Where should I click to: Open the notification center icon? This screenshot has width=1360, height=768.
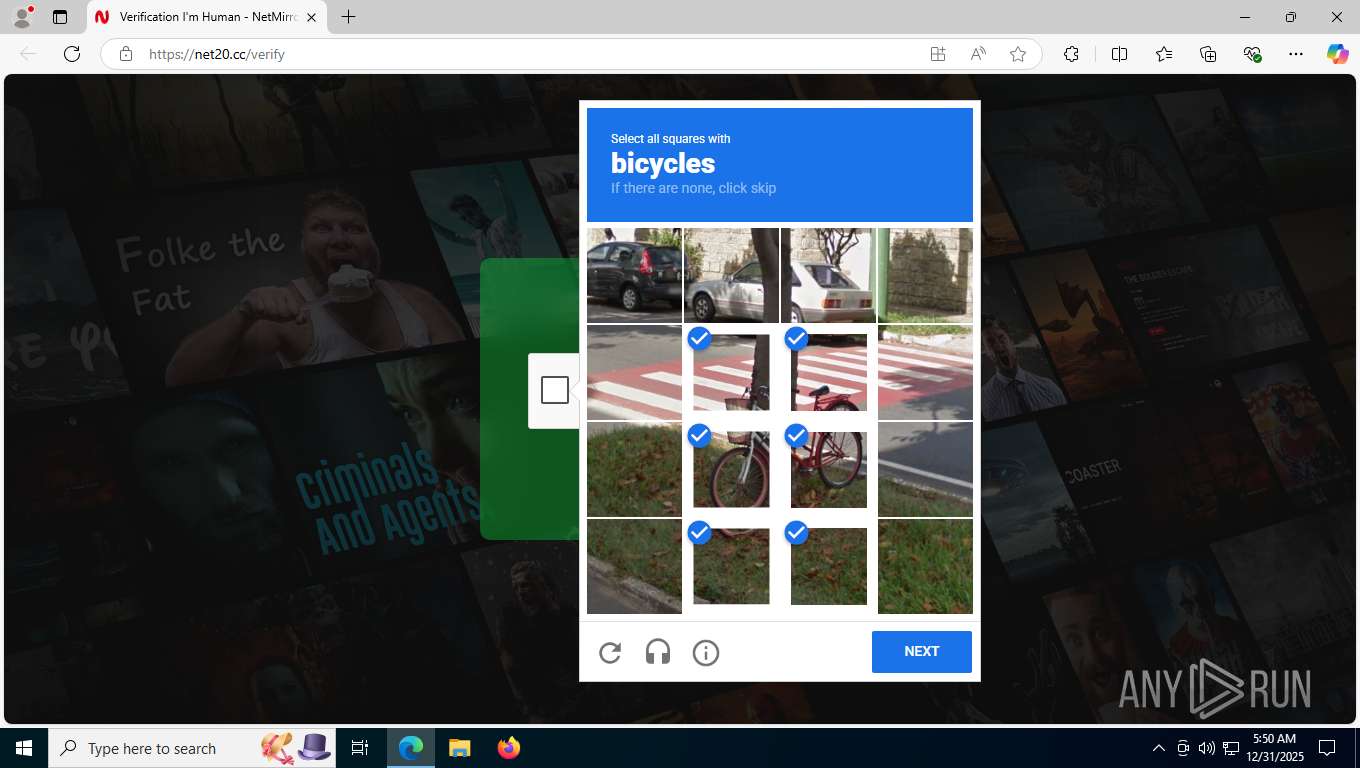[1327, 748]
